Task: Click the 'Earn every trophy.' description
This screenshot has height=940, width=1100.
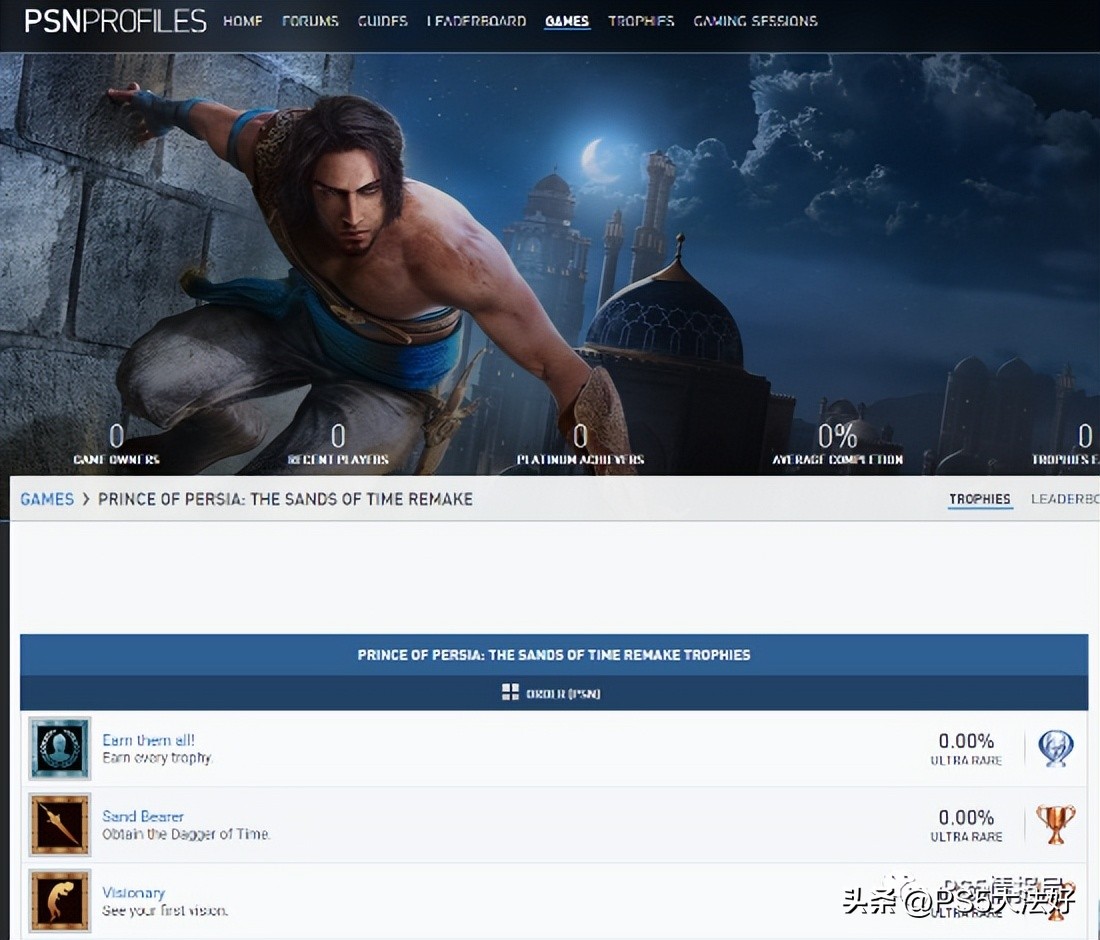Action: coord(157,758)
